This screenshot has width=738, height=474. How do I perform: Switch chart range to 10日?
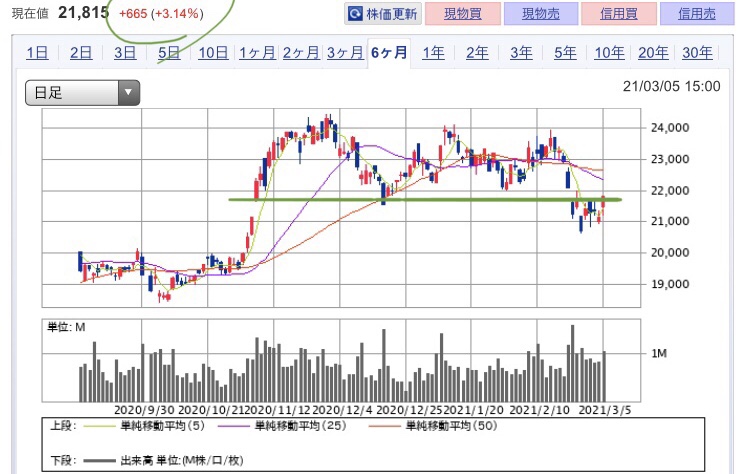(213, 53)
